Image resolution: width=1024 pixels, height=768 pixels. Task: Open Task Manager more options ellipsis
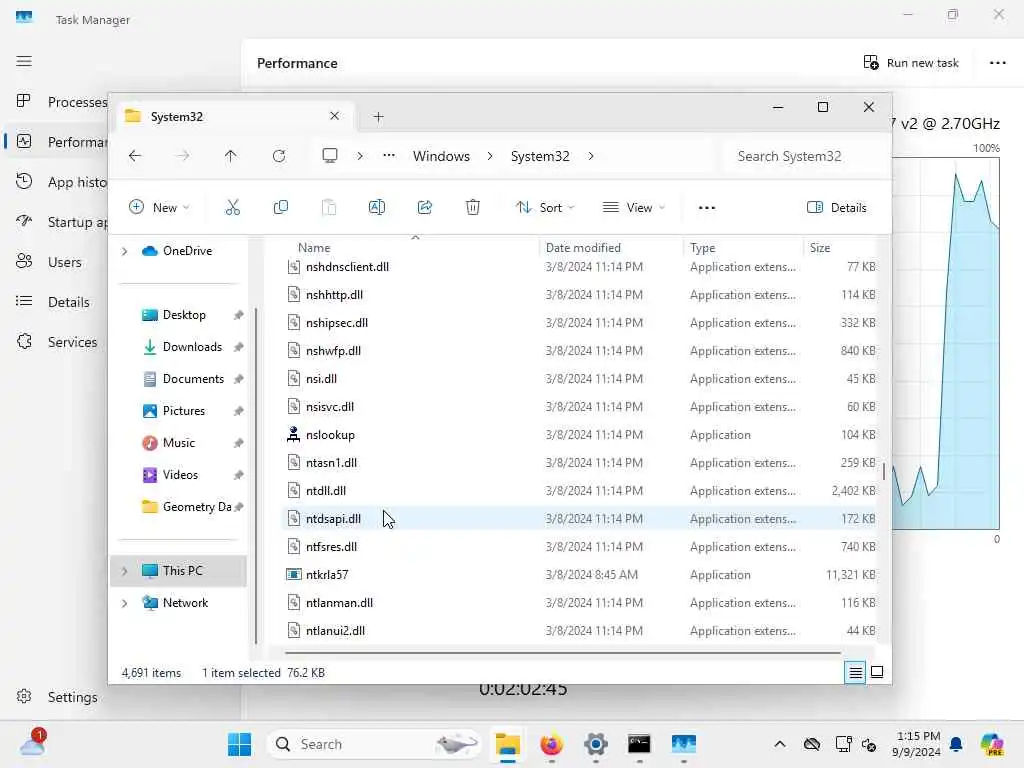[x=997, y=63]
